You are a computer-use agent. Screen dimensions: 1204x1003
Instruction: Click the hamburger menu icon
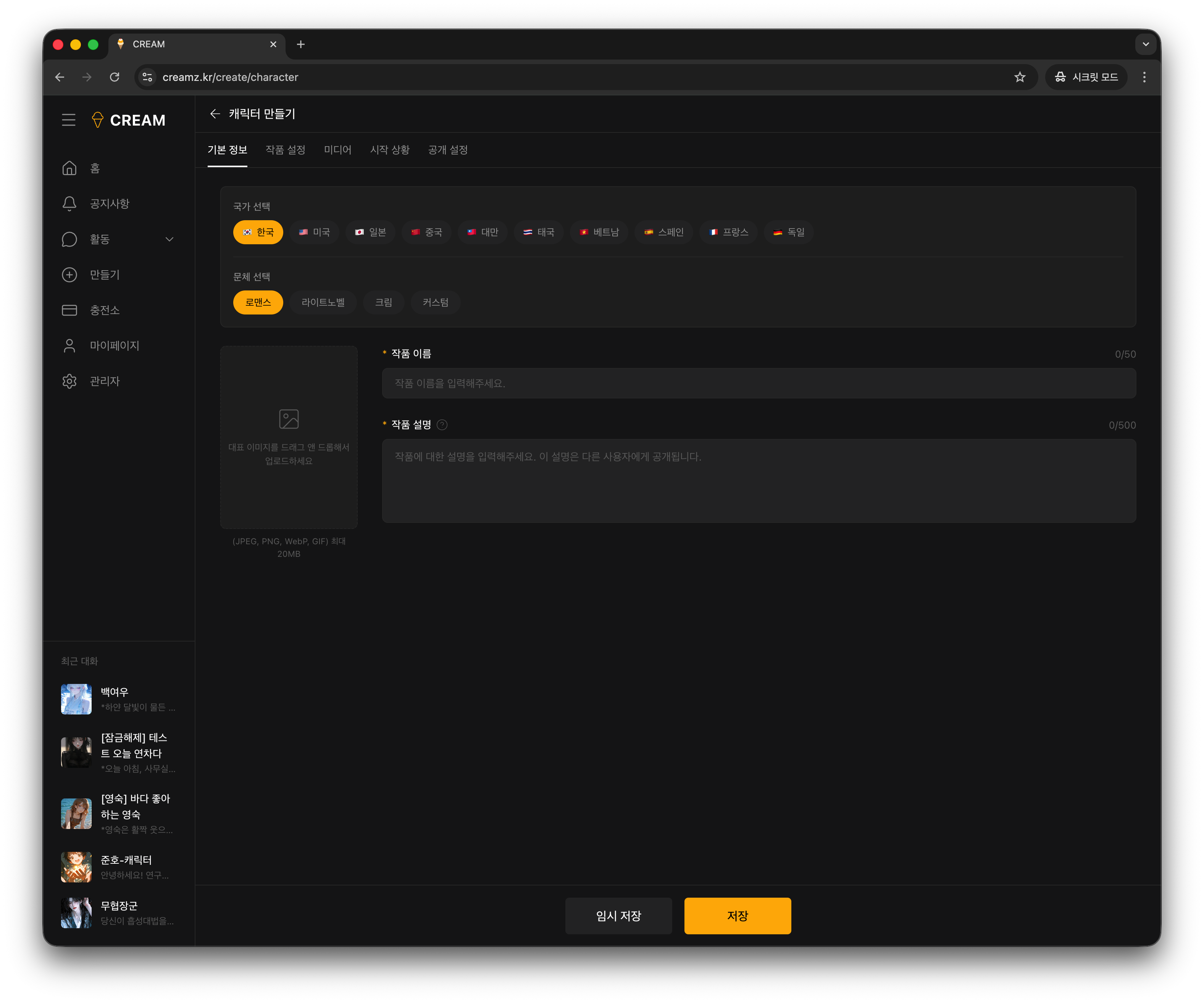point(69,120)
